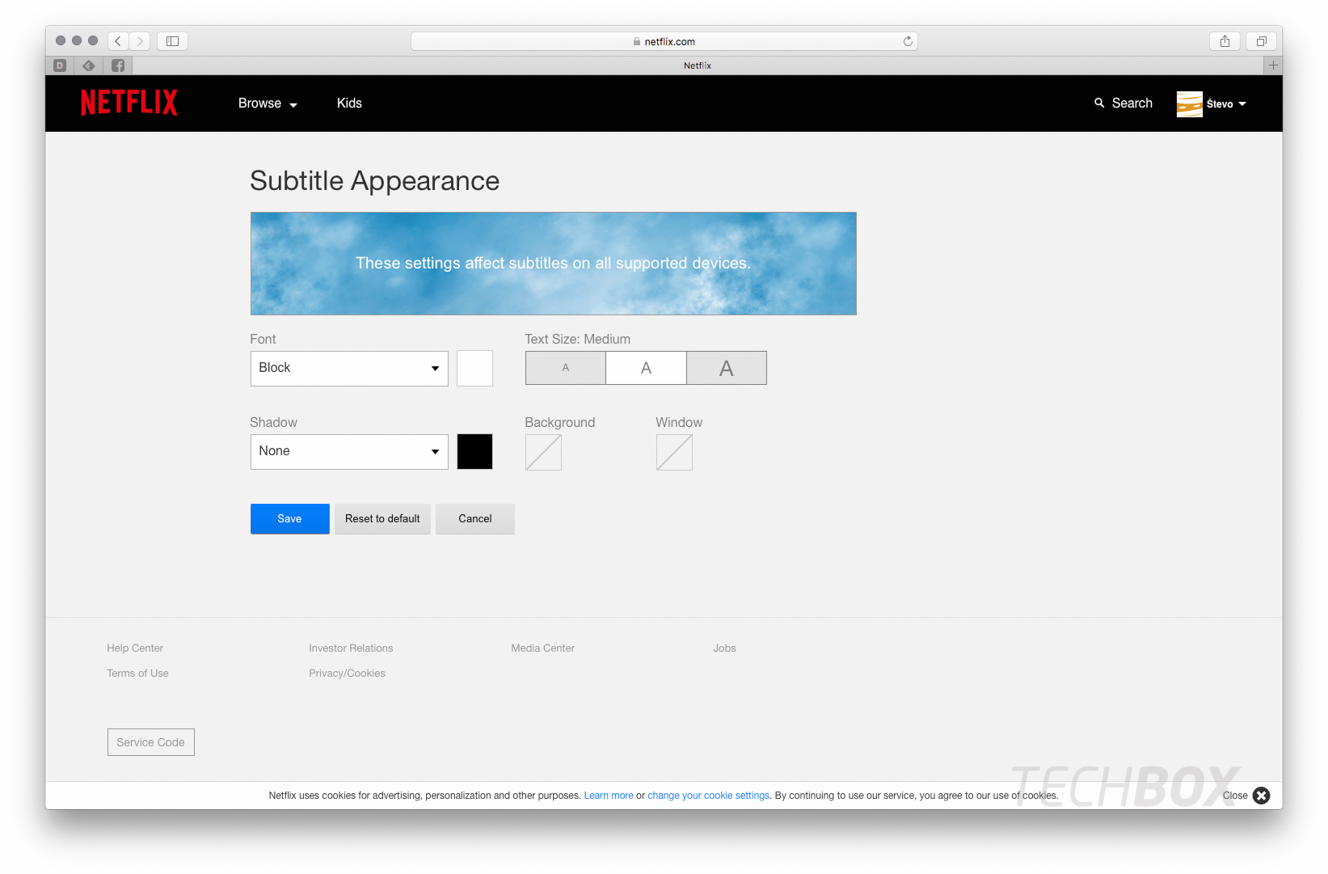Click the Števo profile avatar
This screenshot has height=874, width=1328.
click(x=1189, y=104)
